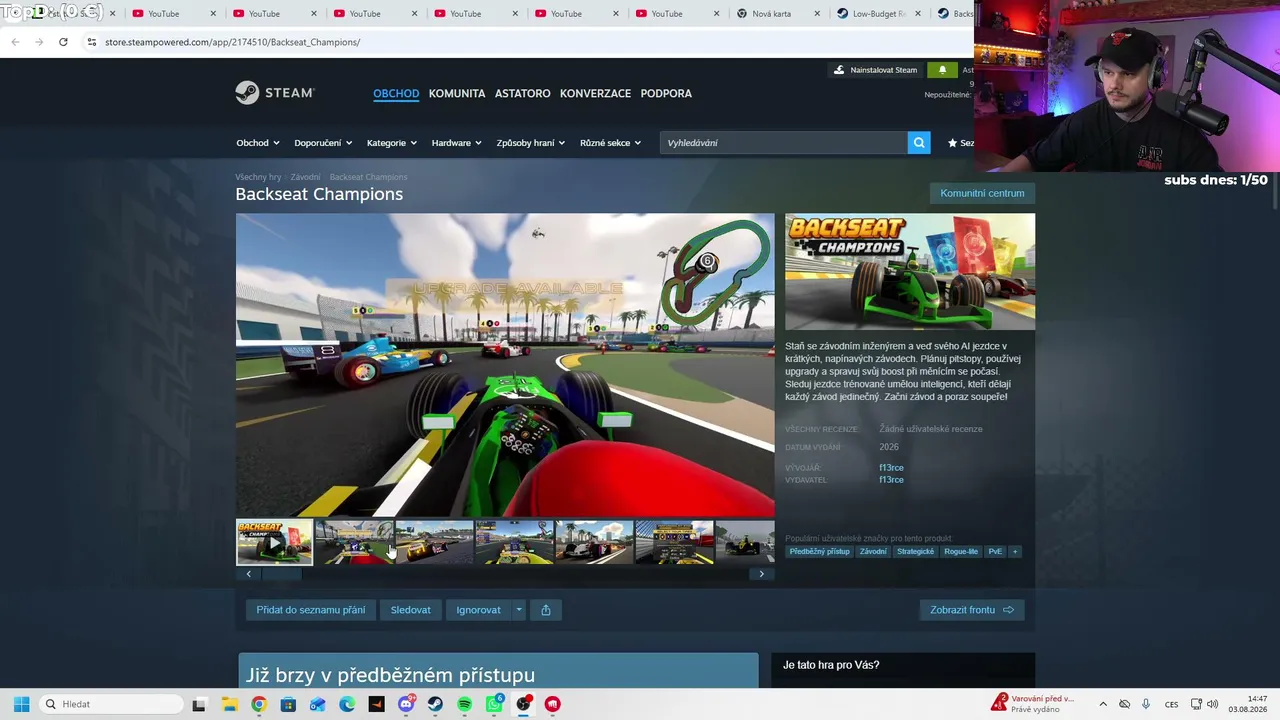Screen dimensions: 1280x720
Task: Open the KOMUNITA menu
Action: coord(457,93)
